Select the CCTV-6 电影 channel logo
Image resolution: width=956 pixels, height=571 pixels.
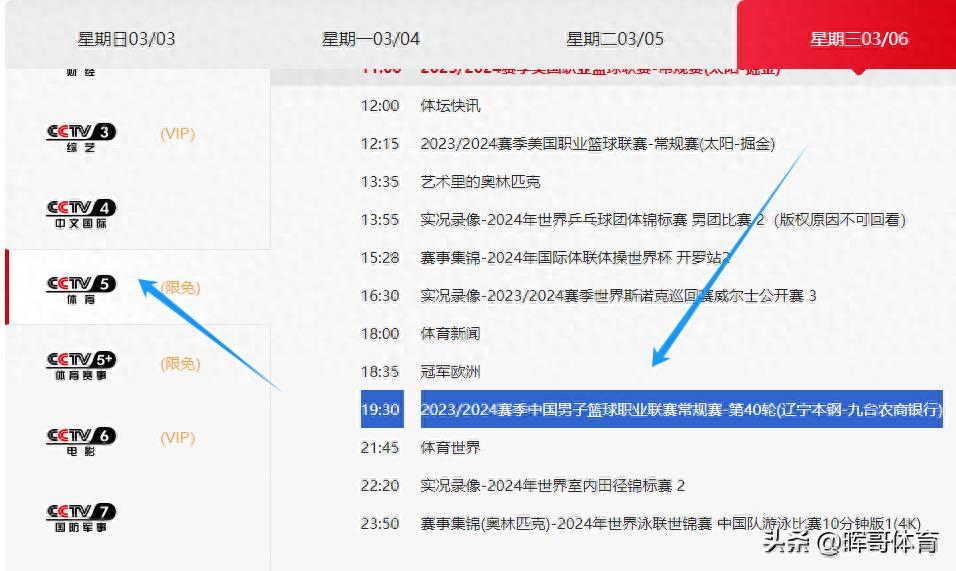pyautogui.click(x=81, y=440)
